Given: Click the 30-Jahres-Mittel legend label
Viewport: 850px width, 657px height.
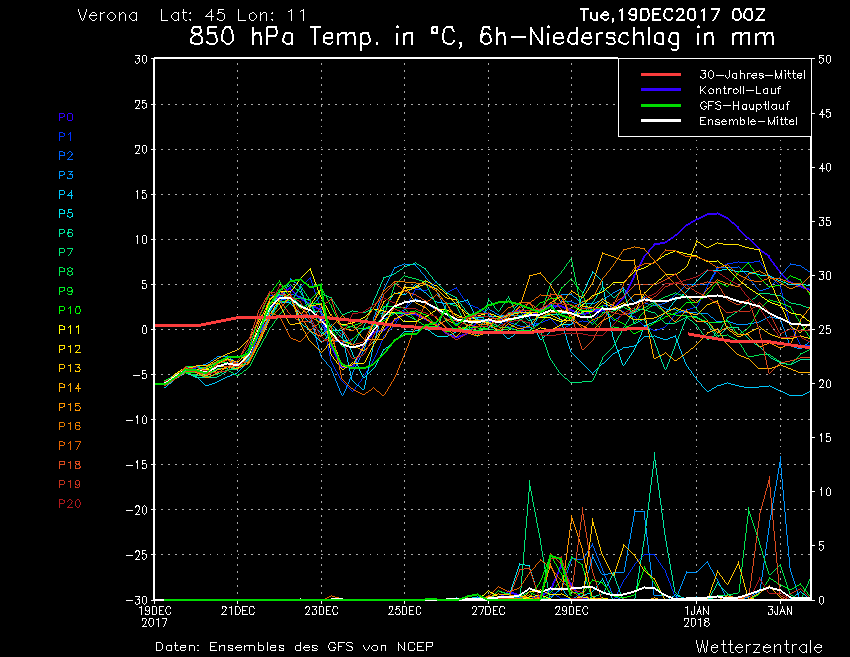Looking at the screenshot, I should click(x=752, y=75).
